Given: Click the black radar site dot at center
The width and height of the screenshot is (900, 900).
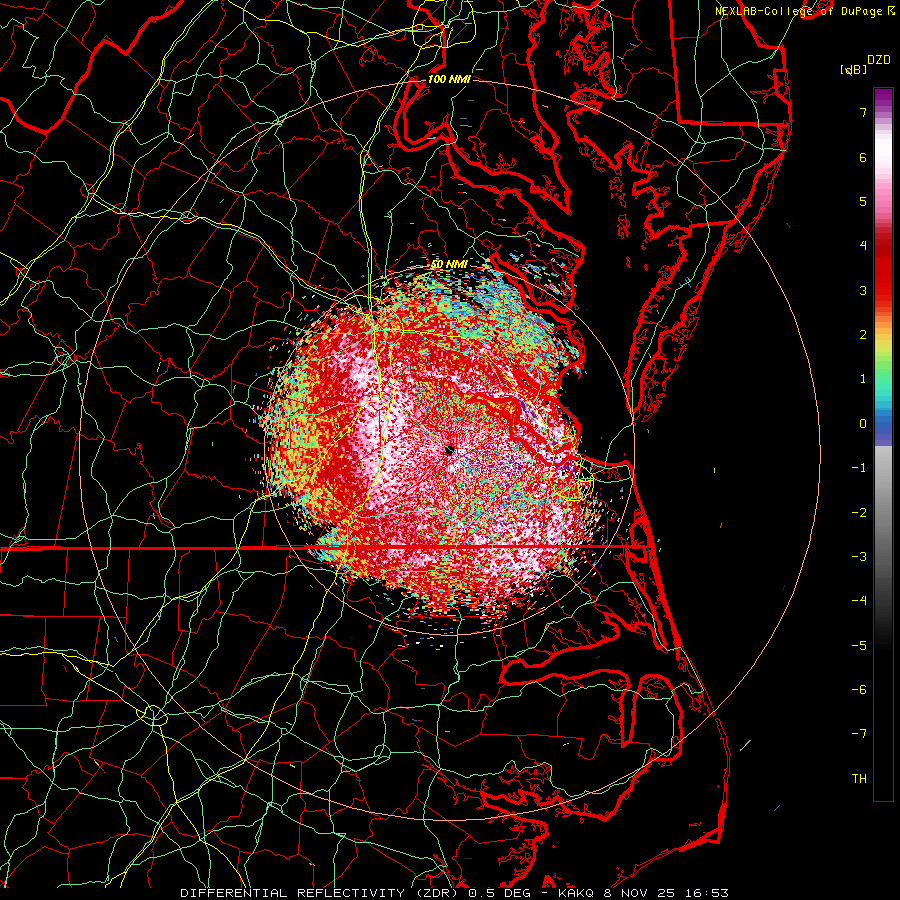Looking at the screenshot, I should click(450, 451).
